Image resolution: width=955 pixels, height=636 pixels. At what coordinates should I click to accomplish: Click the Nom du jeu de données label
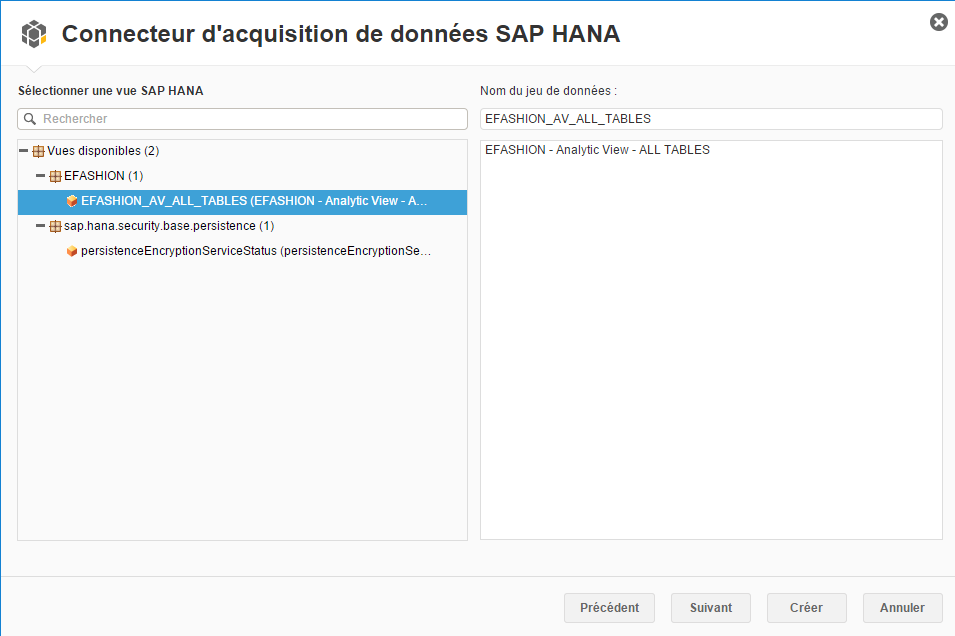tap(548, 91)
